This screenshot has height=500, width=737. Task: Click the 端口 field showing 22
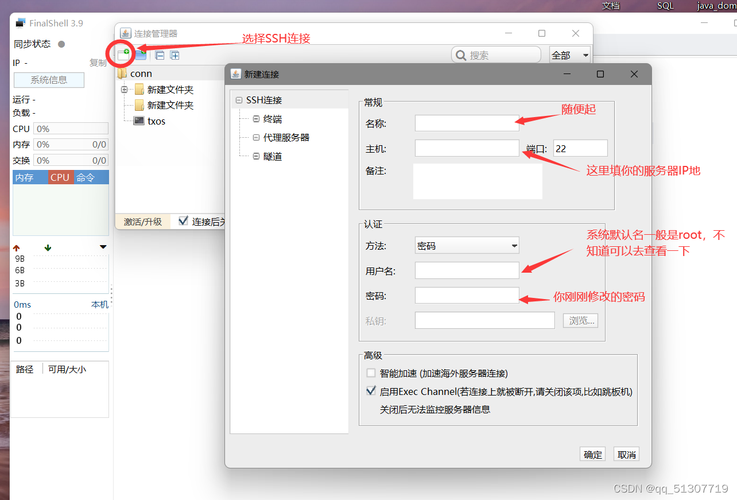[x=580, y=148]
